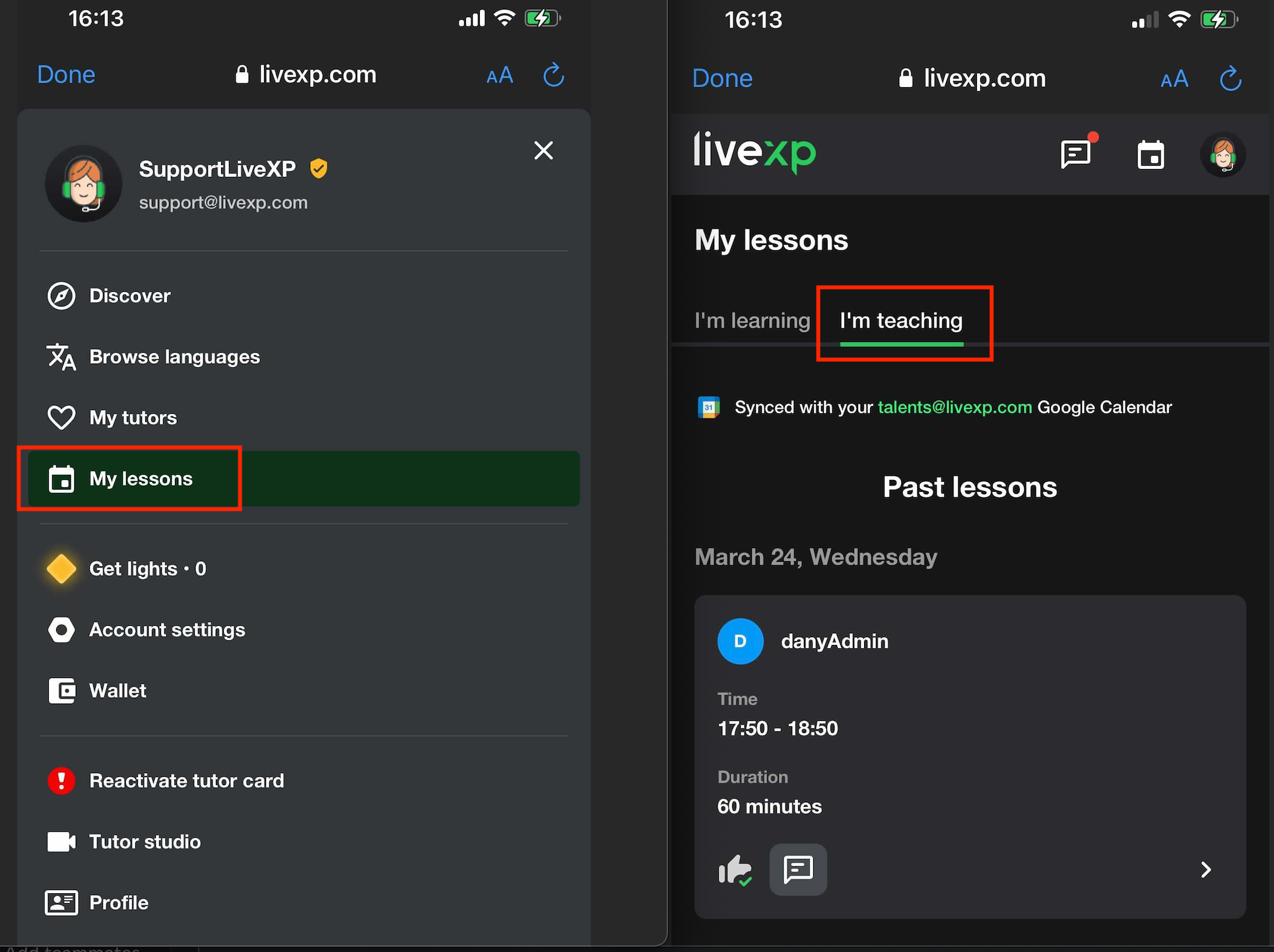This screenshot has width=1274, height=952.
Task: Click the livexp logo
Action: (755, 153)
